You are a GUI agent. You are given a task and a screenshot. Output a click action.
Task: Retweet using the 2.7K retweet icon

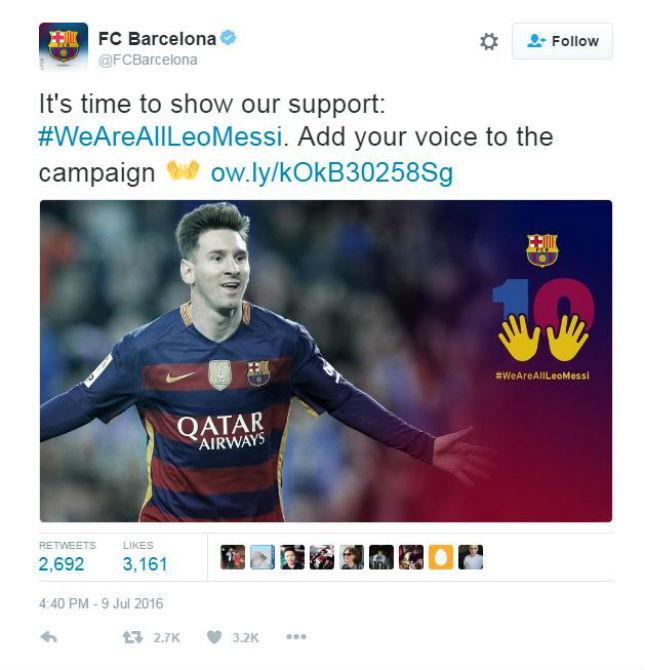pos(133,637)
